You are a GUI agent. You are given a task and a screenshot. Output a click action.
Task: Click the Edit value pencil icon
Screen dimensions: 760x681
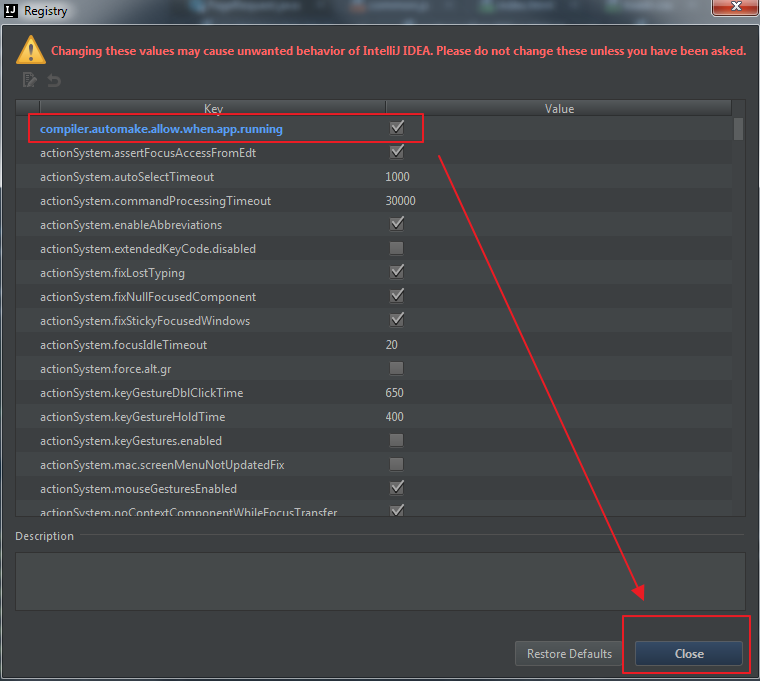[30, 79]
